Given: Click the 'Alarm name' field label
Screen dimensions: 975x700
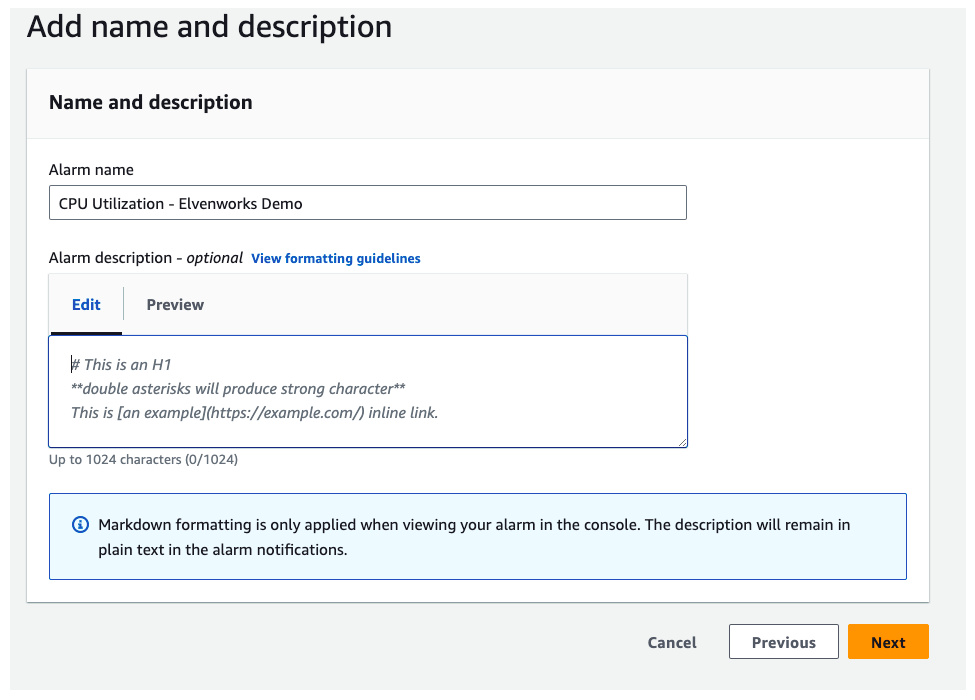Looking at the screenshot, I should (x=91, y=170).
